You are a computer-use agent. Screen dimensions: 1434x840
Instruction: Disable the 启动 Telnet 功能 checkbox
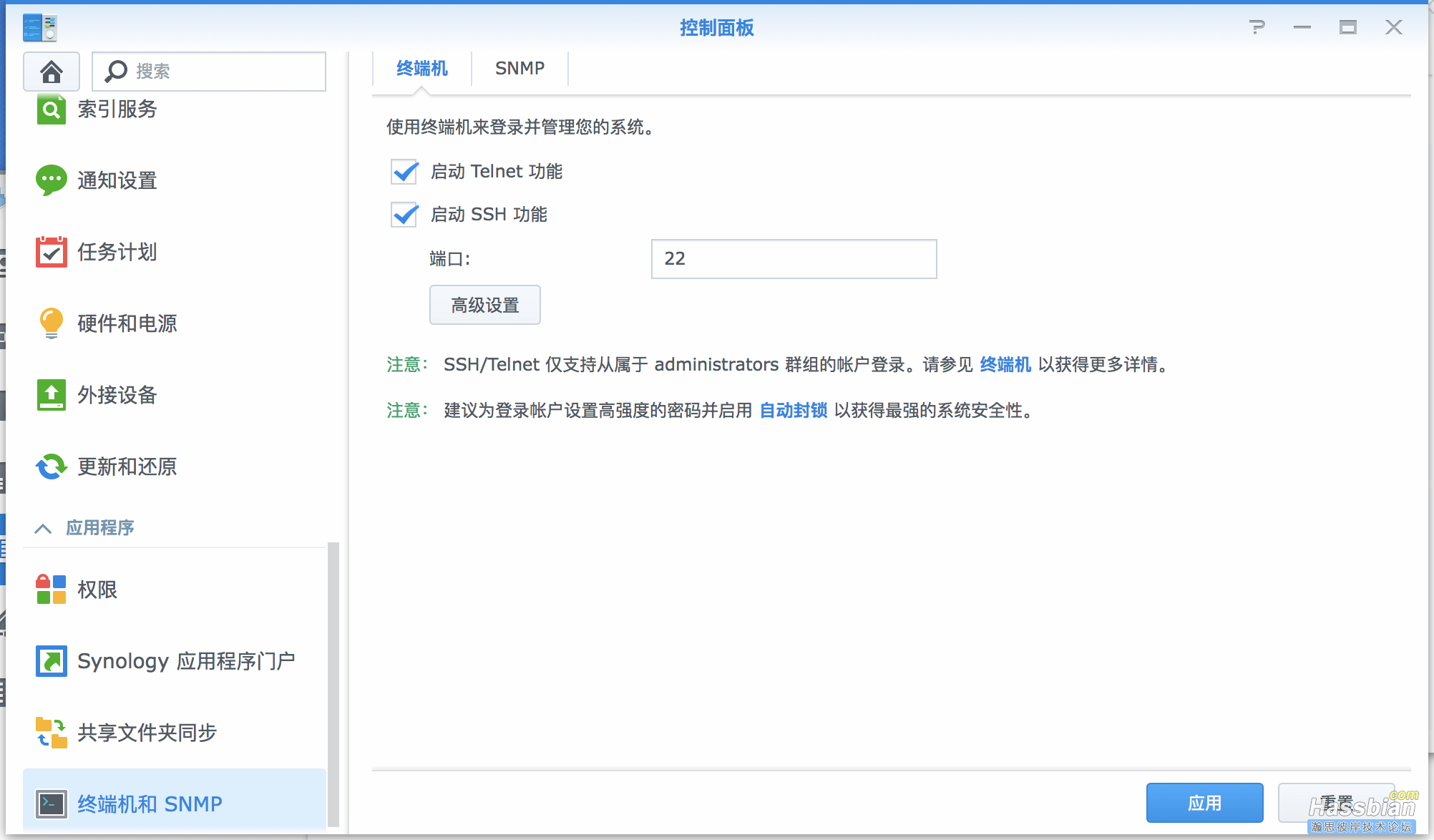click(x=404, y=172)
